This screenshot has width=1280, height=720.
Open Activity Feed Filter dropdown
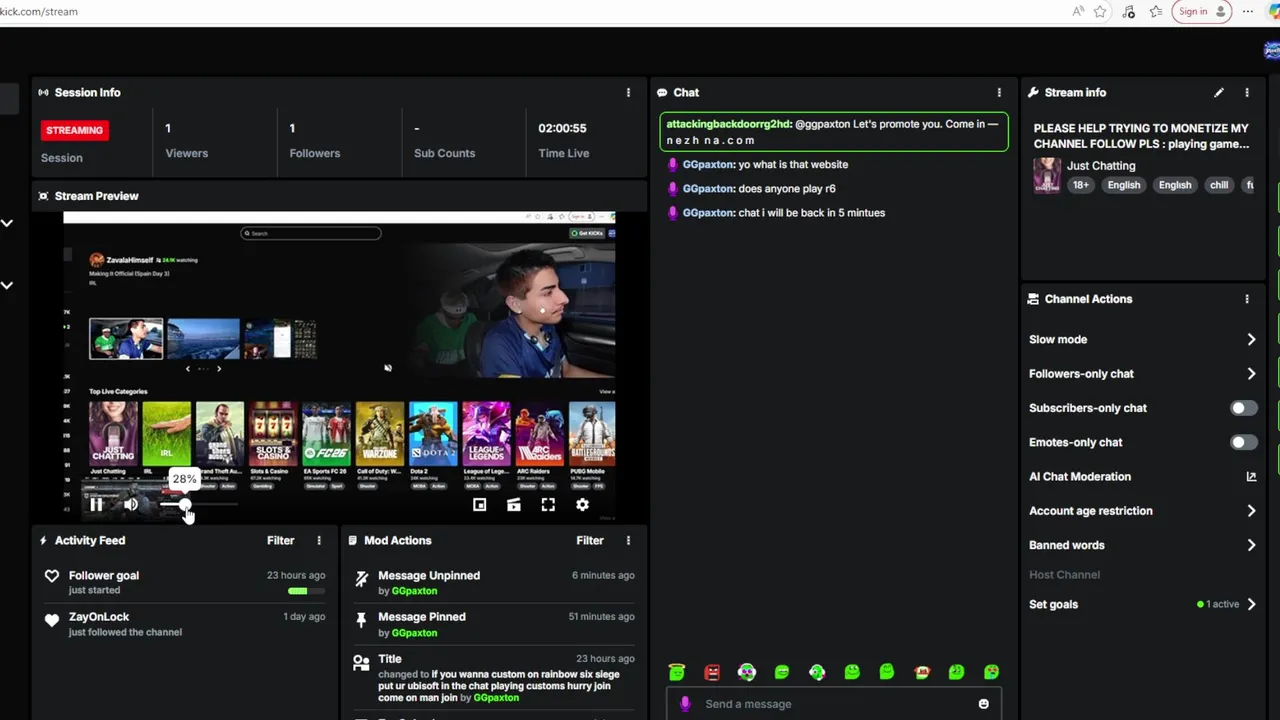click(x=281, y=540)
